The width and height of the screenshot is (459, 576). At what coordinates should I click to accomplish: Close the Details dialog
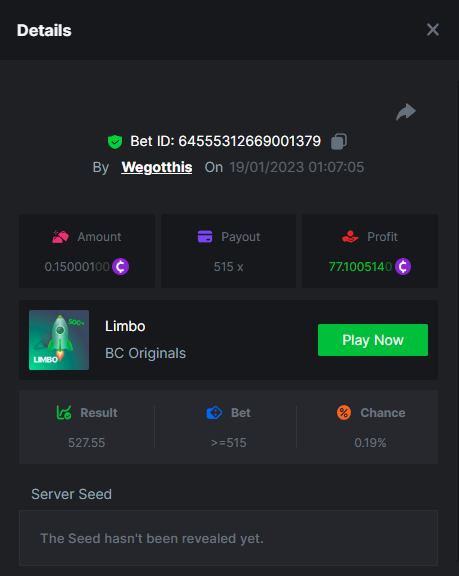point(433,30)
